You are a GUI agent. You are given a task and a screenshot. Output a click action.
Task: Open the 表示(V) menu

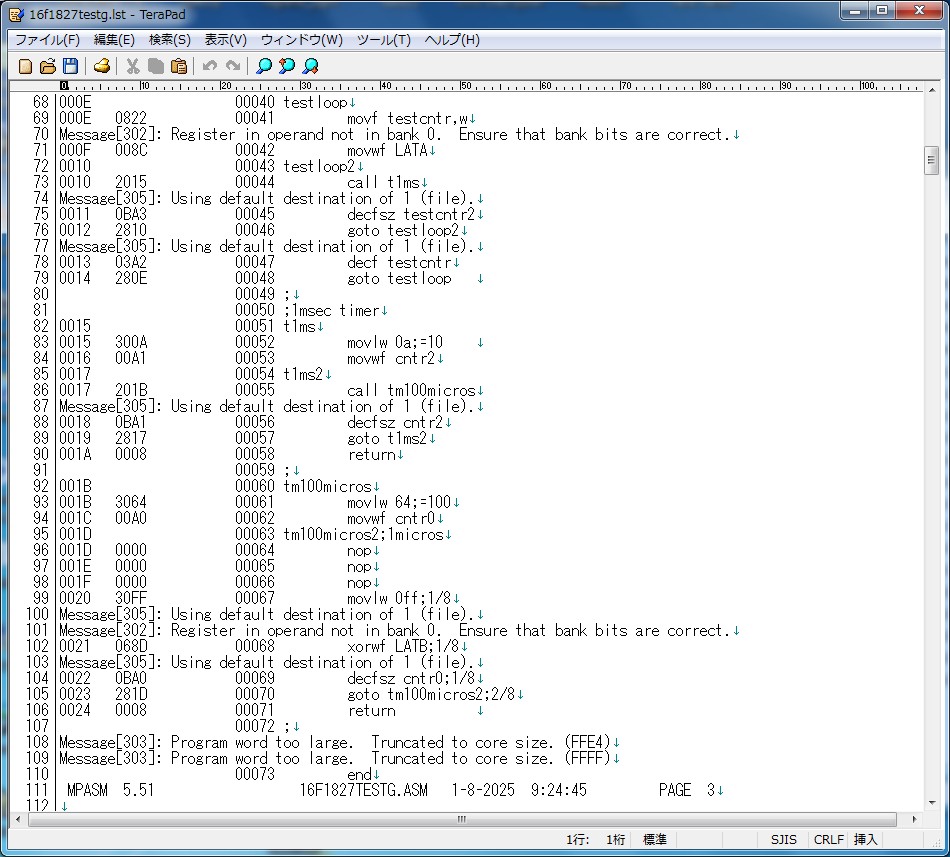(x=225, y=40)
